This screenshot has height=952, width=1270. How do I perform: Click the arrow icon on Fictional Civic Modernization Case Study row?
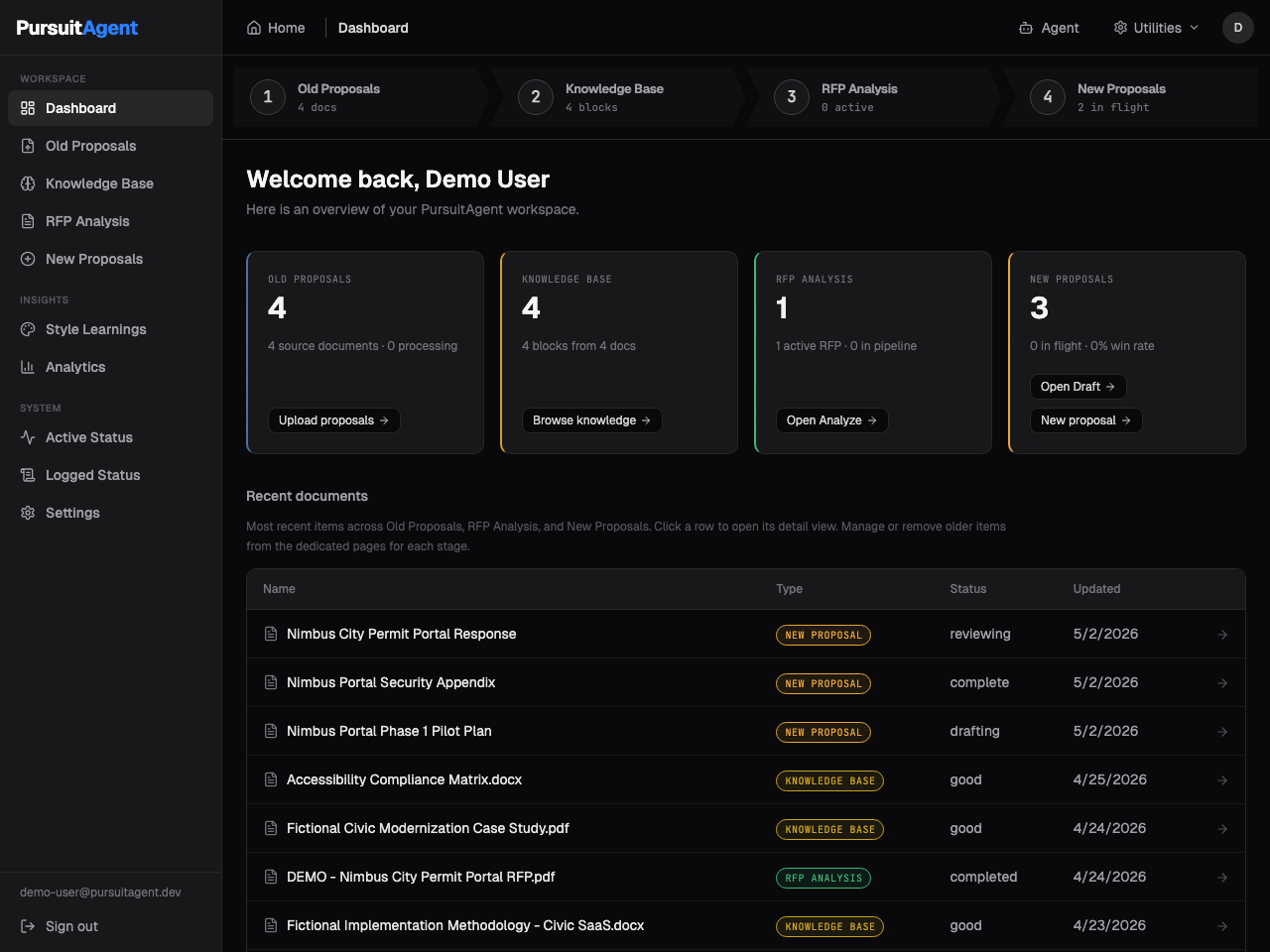pyautogui.click(x=1222, y=829)
